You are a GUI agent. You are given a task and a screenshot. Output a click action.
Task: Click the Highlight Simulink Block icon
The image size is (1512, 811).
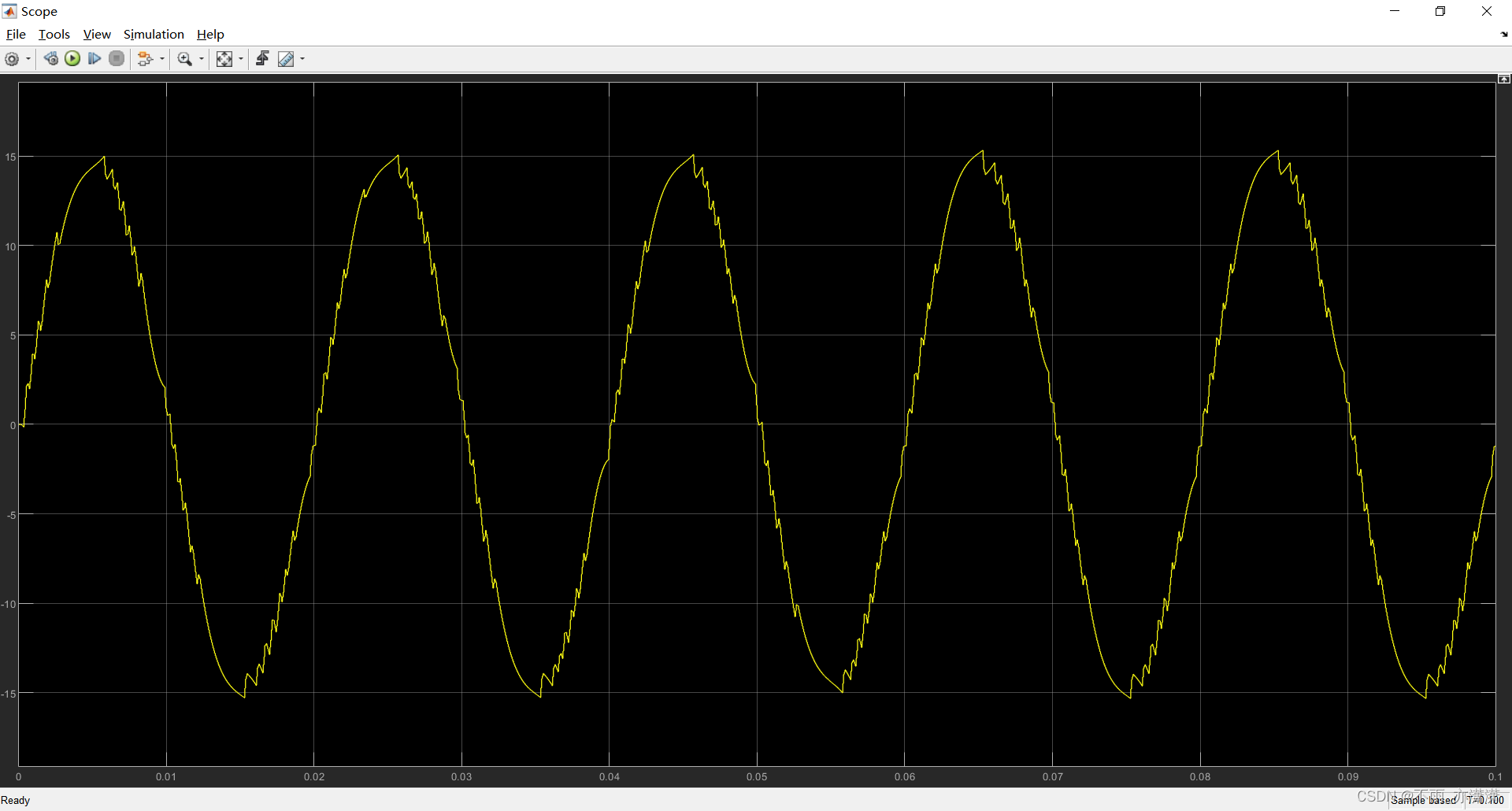coord(145,59)
